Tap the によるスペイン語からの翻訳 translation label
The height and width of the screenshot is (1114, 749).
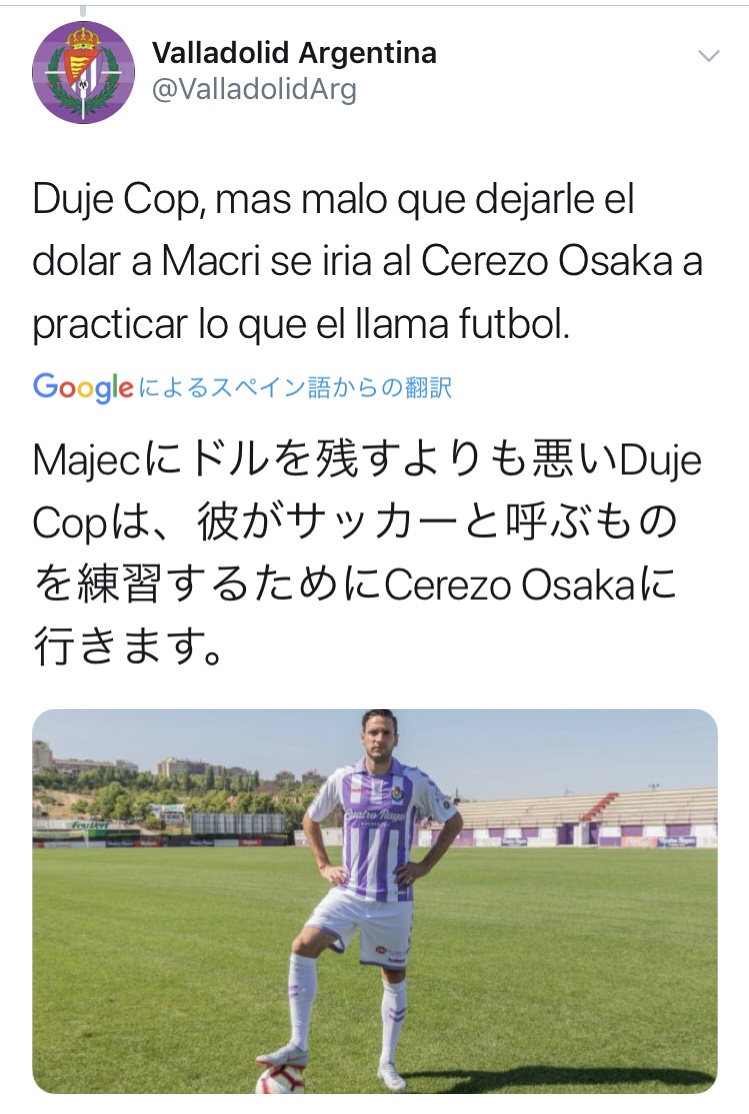pyautogui.click(x=295, y=387)
